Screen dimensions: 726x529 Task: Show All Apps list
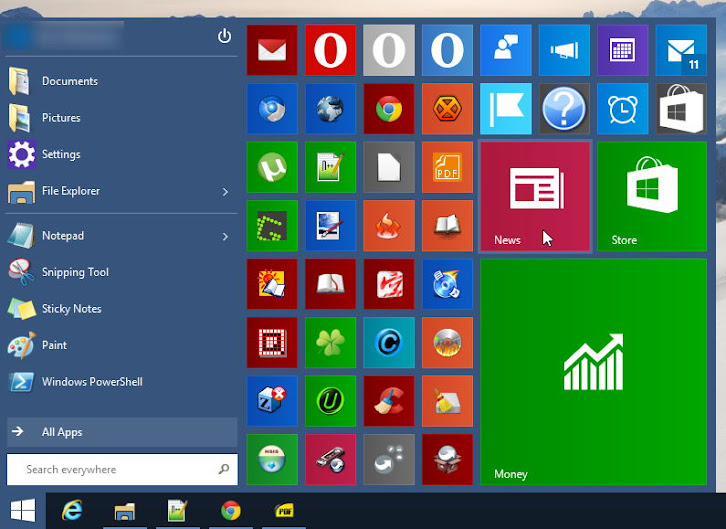tap(122, 432)
